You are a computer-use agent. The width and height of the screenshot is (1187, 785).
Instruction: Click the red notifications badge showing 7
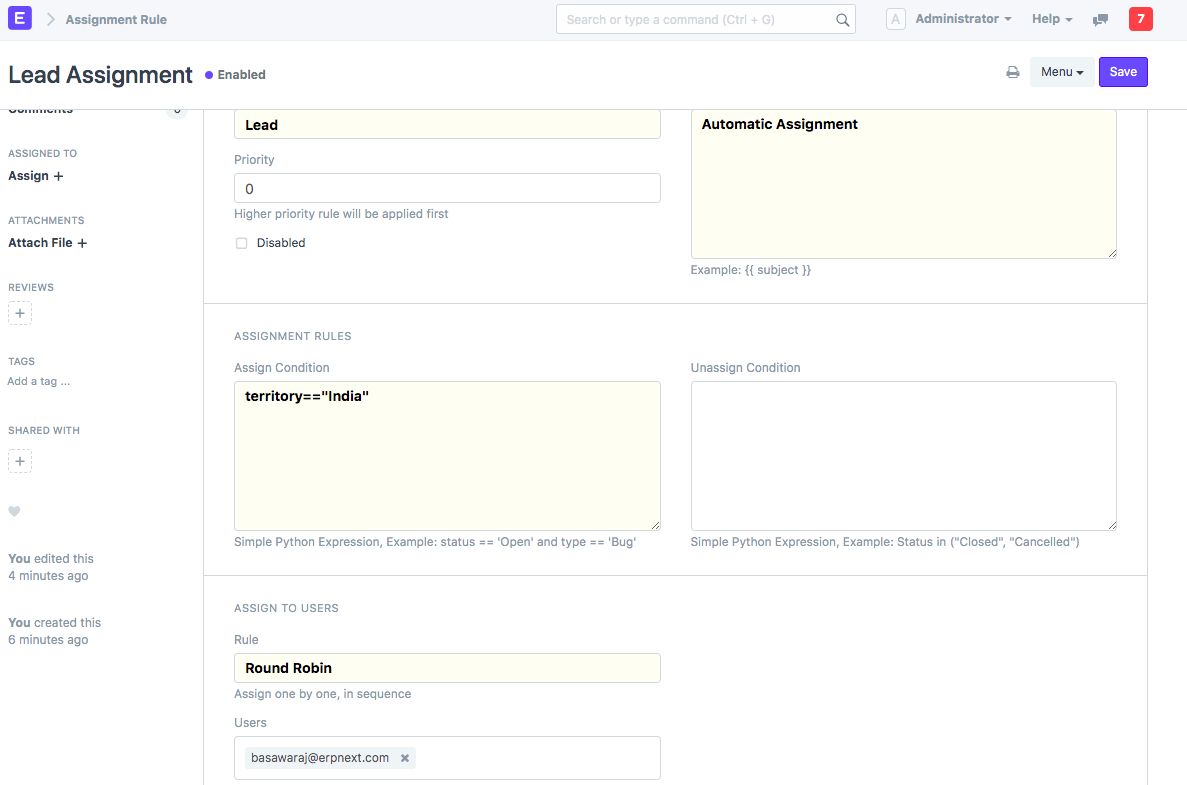(1140, 19)
